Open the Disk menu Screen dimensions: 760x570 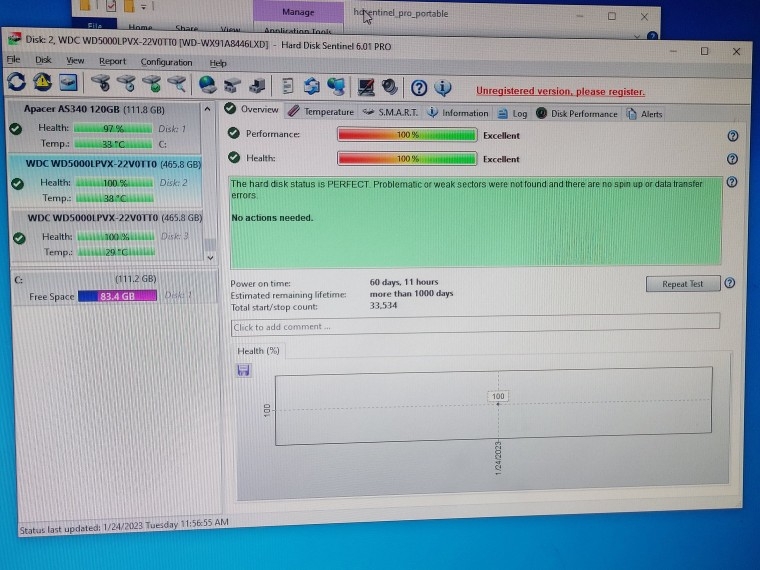coord(43,60)
